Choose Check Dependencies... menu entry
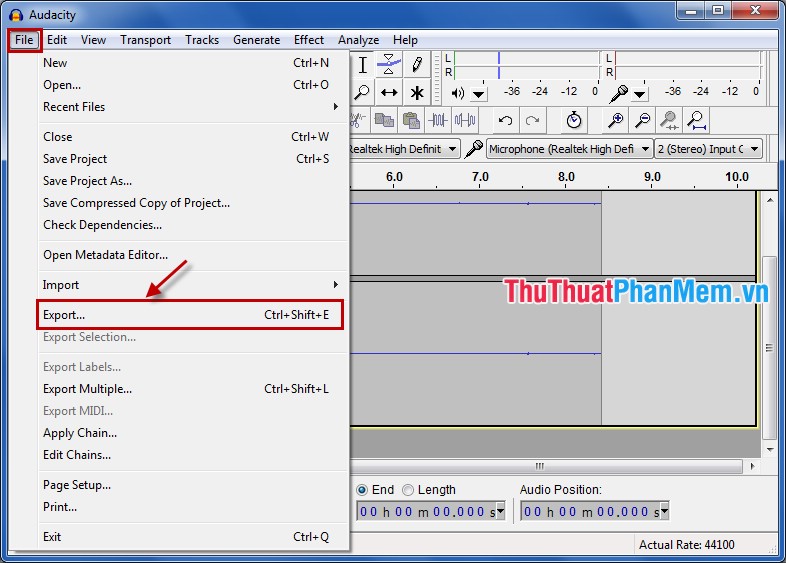786x563 pixels. pos(193,225)
